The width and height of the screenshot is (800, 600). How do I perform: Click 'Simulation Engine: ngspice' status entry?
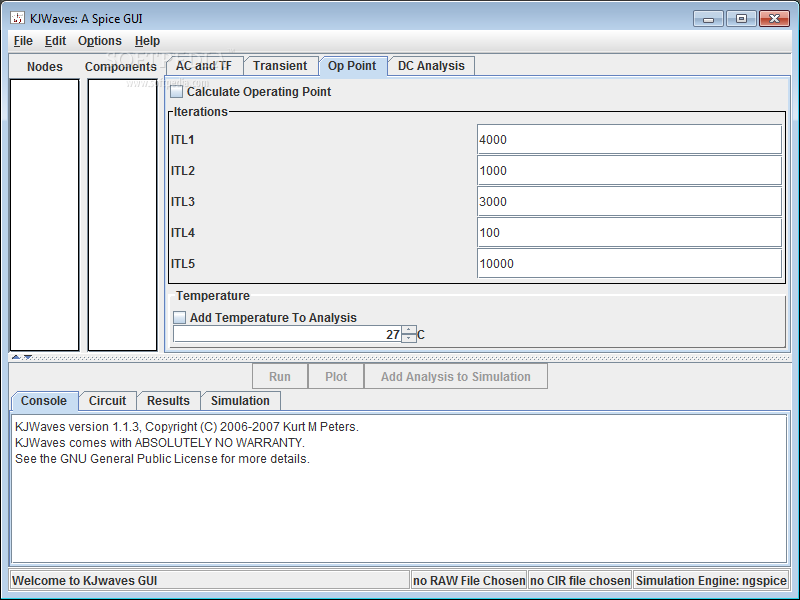(711, 581)
